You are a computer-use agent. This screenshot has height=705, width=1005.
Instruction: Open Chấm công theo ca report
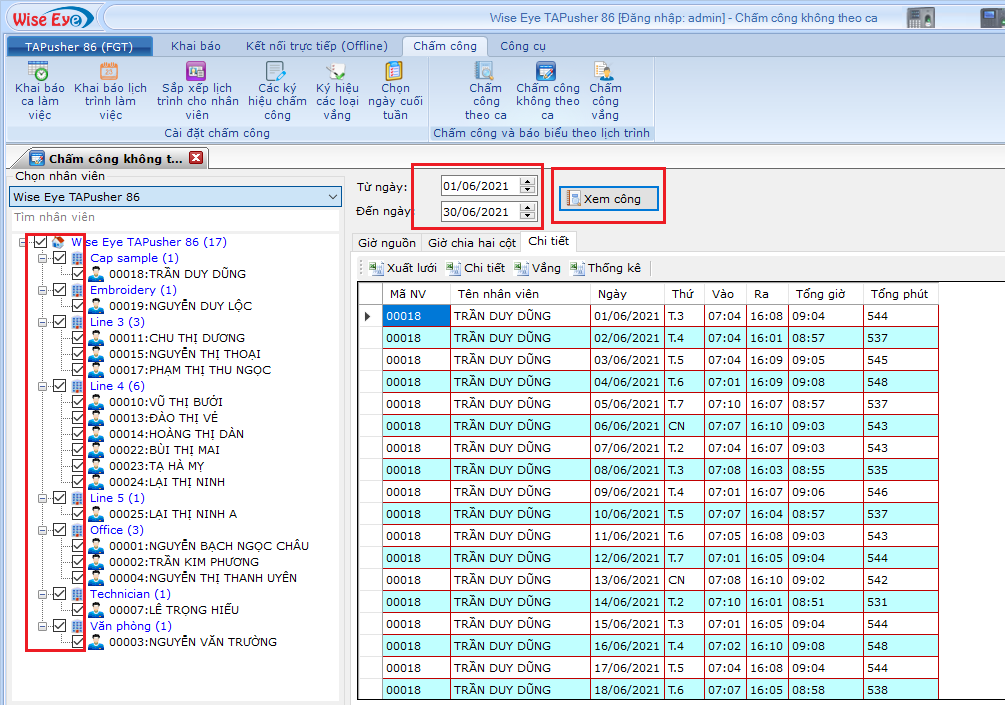click(485, 72)
